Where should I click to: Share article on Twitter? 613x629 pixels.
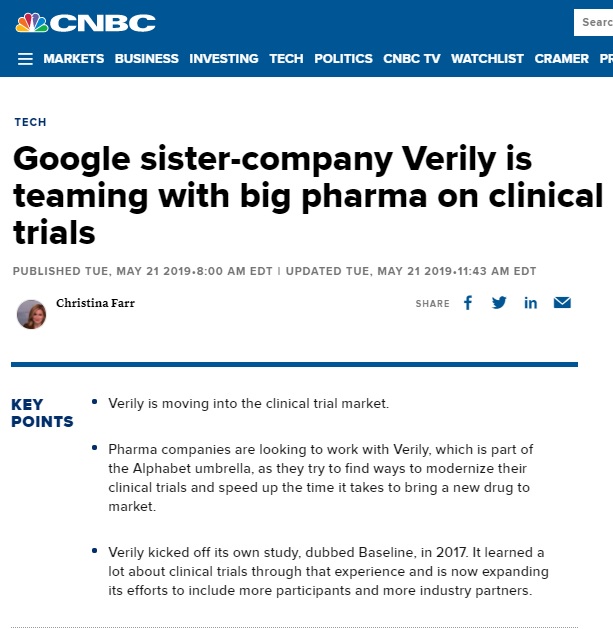(x=499, y=303)
